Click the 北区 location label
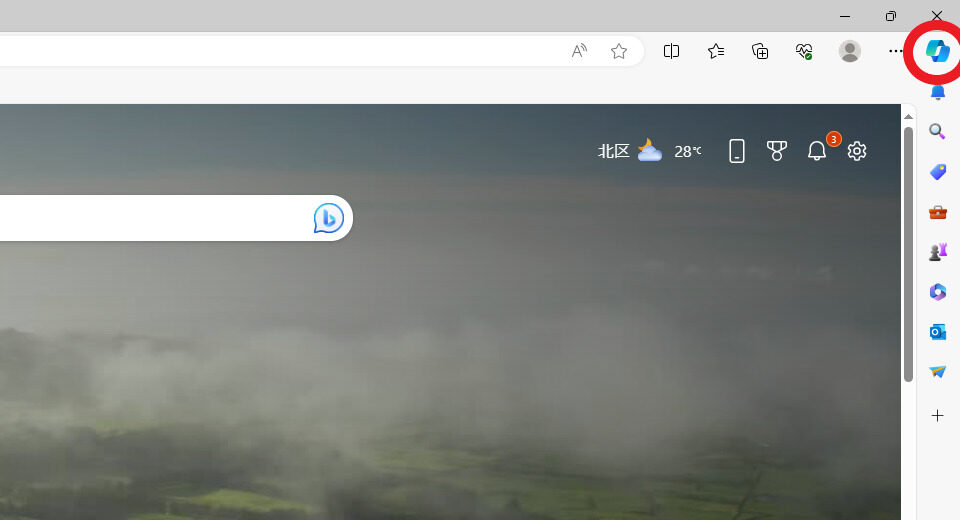Viewport: 960px width, 520px height. pyautogui.click(x=613, y=151)
